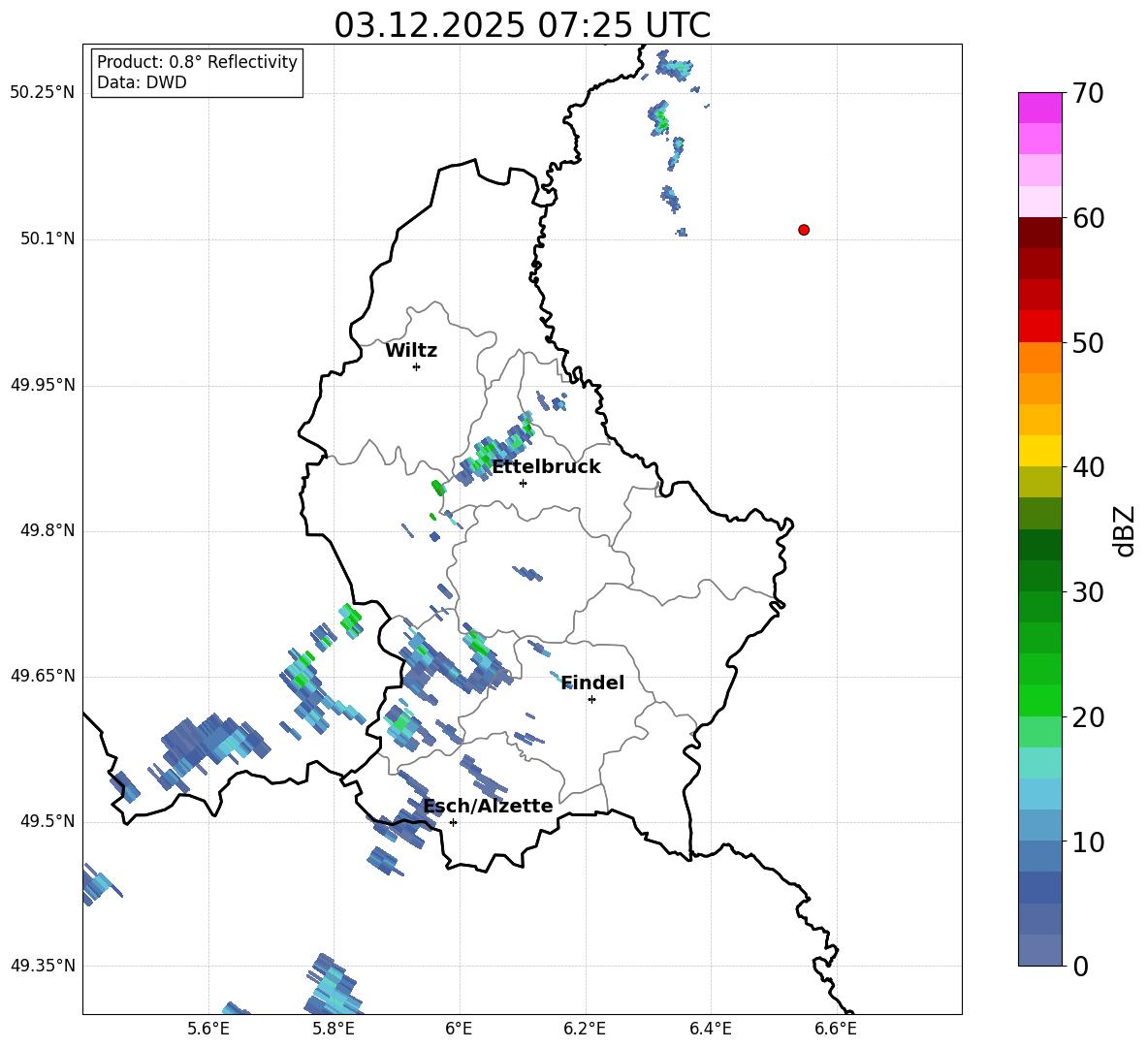
Task: Click the 6.4°E longitude label
Action: (x=710, y=1029)
